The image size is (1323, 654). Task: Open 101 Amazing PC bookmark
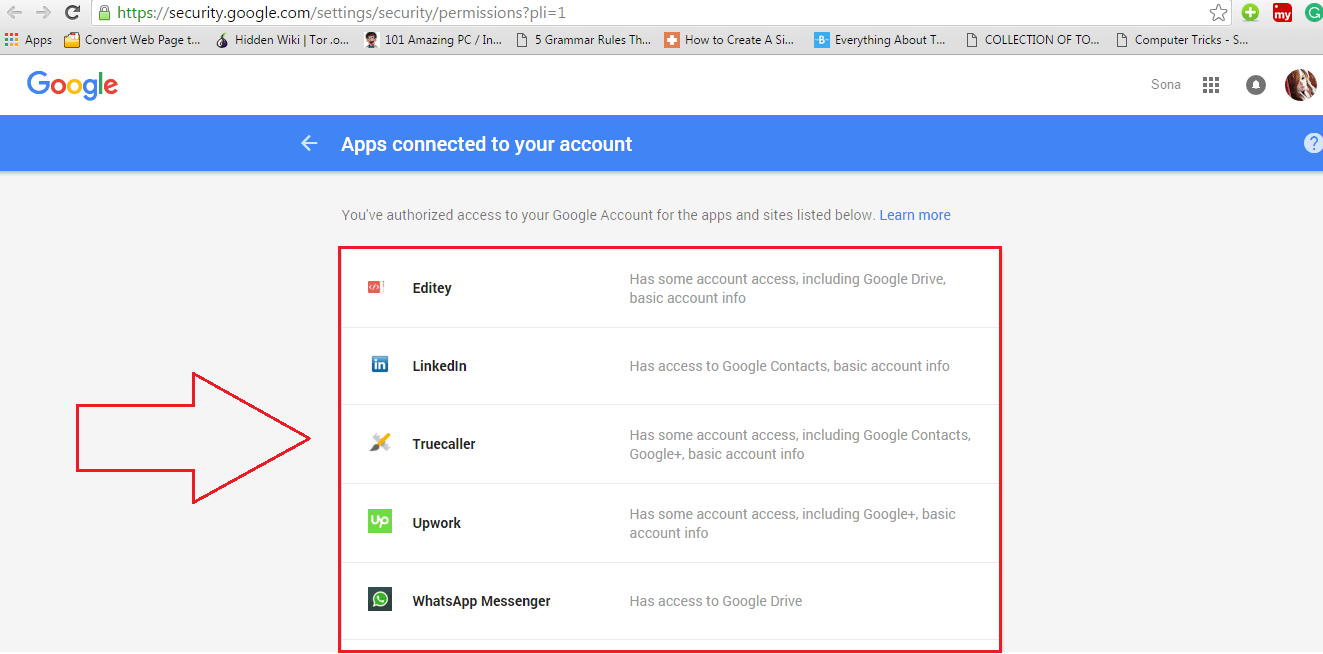(433, 40)
